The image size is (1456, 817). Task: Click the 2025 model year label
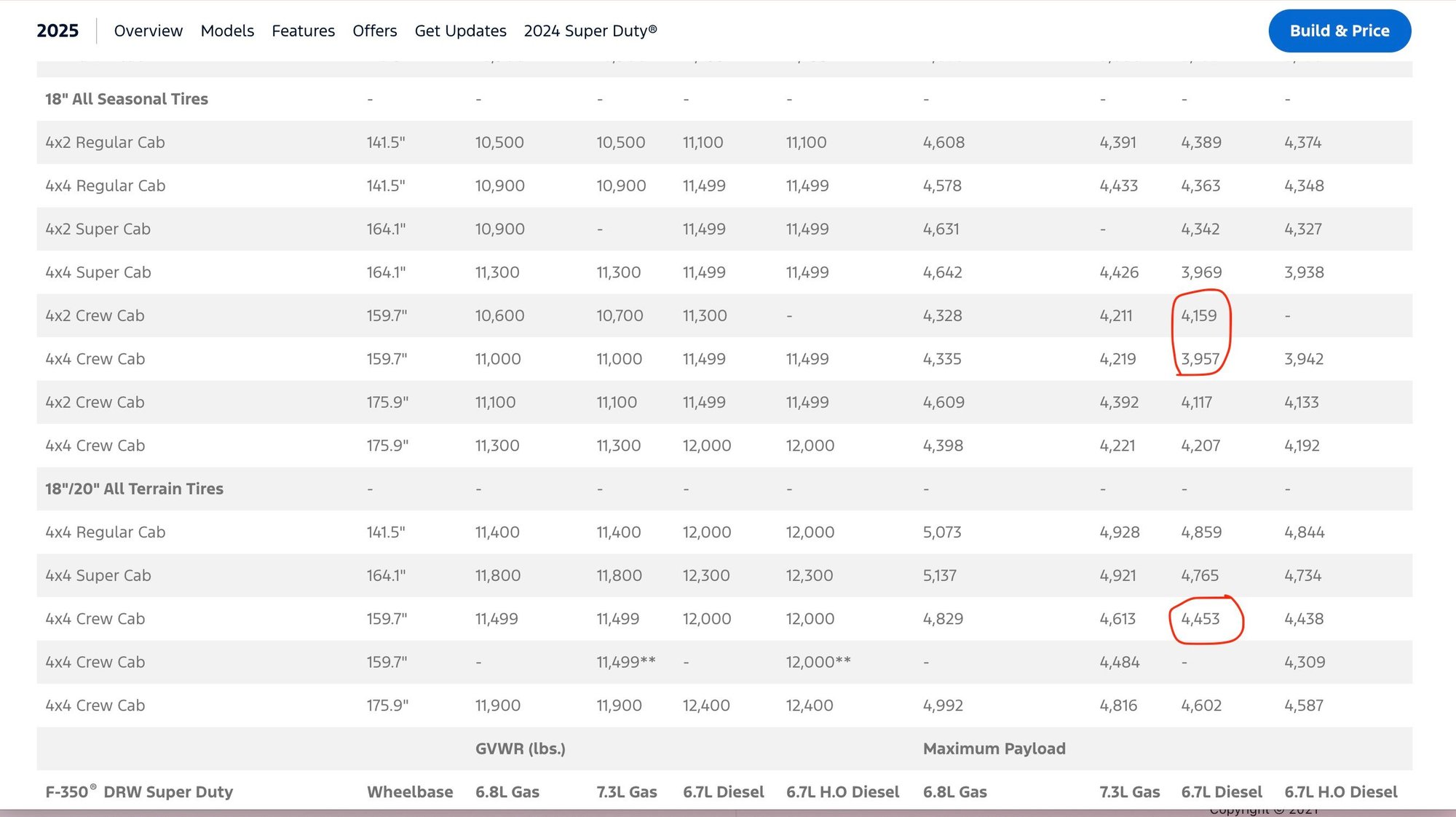tap(58, 31)
